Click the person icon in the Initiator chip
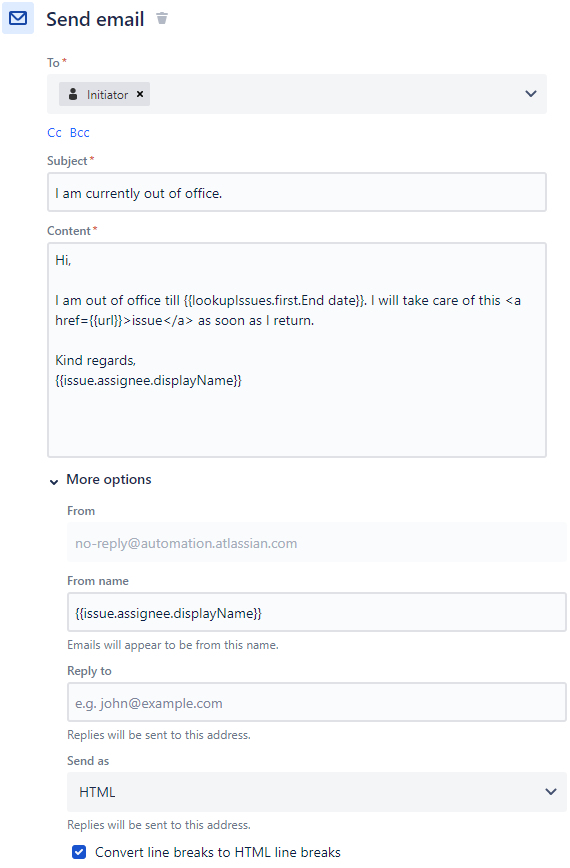Viewport: 570px width, 868px height. click(x=73, y=94)
